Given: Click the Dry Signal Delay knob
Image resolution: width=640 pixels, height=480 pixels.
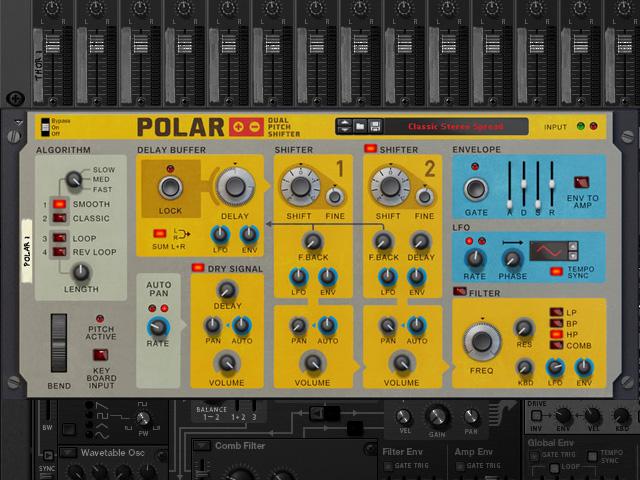Looking at the screenshot, I should click(x=227, y=290).
